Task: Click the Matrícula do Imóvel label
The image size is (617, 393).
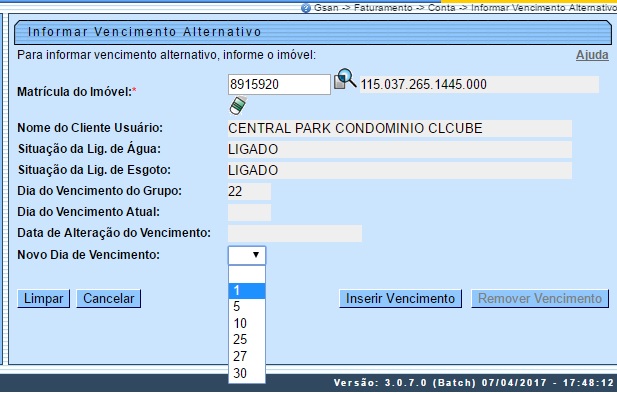Action: click(x=76, y=92)
